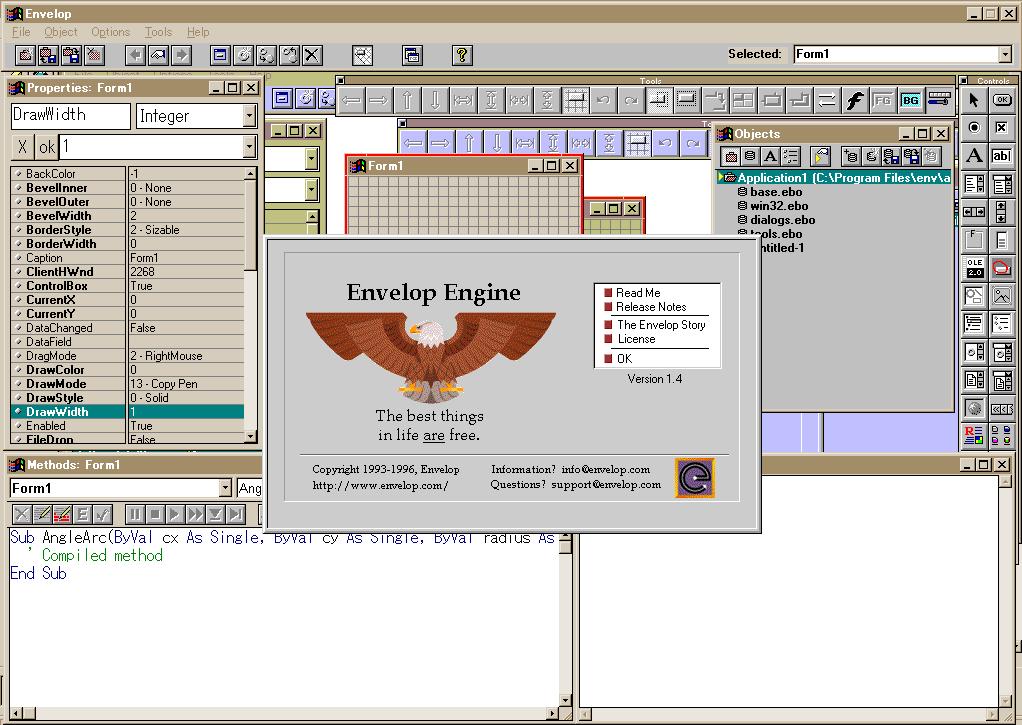Pick the OK button control in Controls palette
Viewport: 1022px width, 725px height.
tap(1002, 100)
